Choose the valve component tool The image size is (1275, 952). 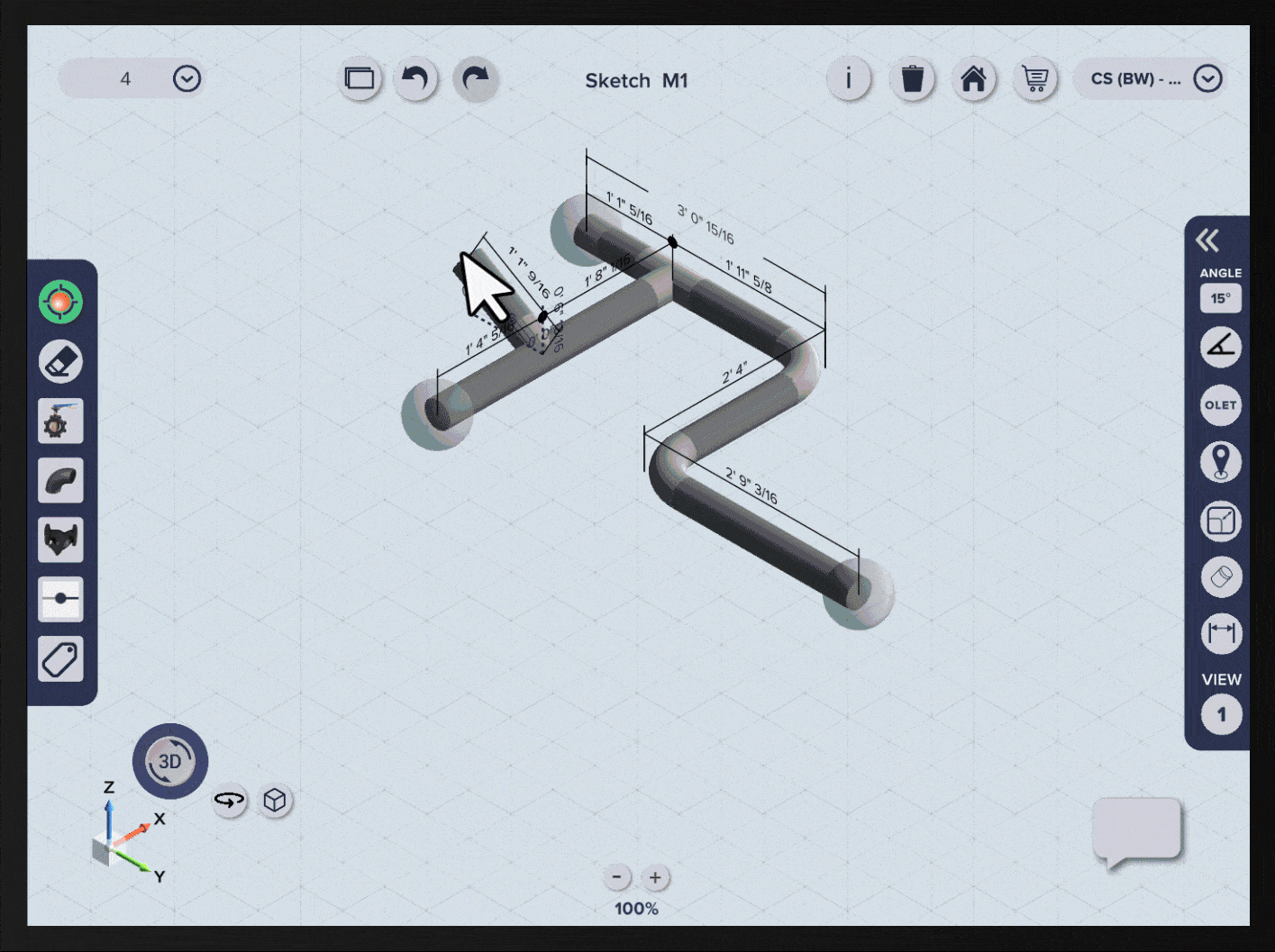tap(60, 422)
